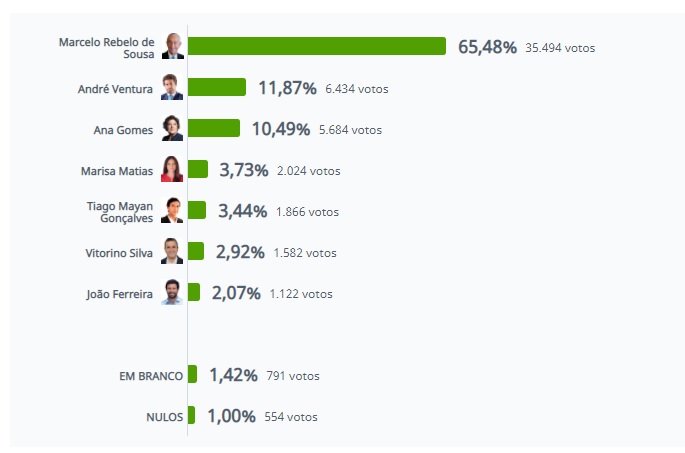Click João Ferreira's 2,07% percentage
Viewport: 685px width, 453px height.
(235, 293)
